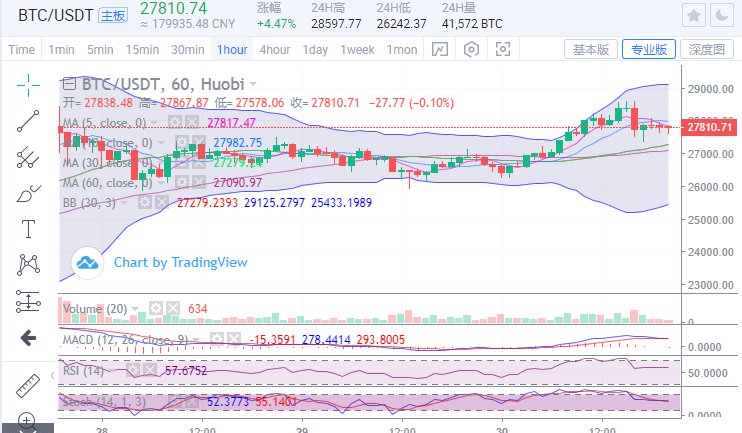Select the 1min interval
Screen dimensions: 742x433
click(62, 50)
